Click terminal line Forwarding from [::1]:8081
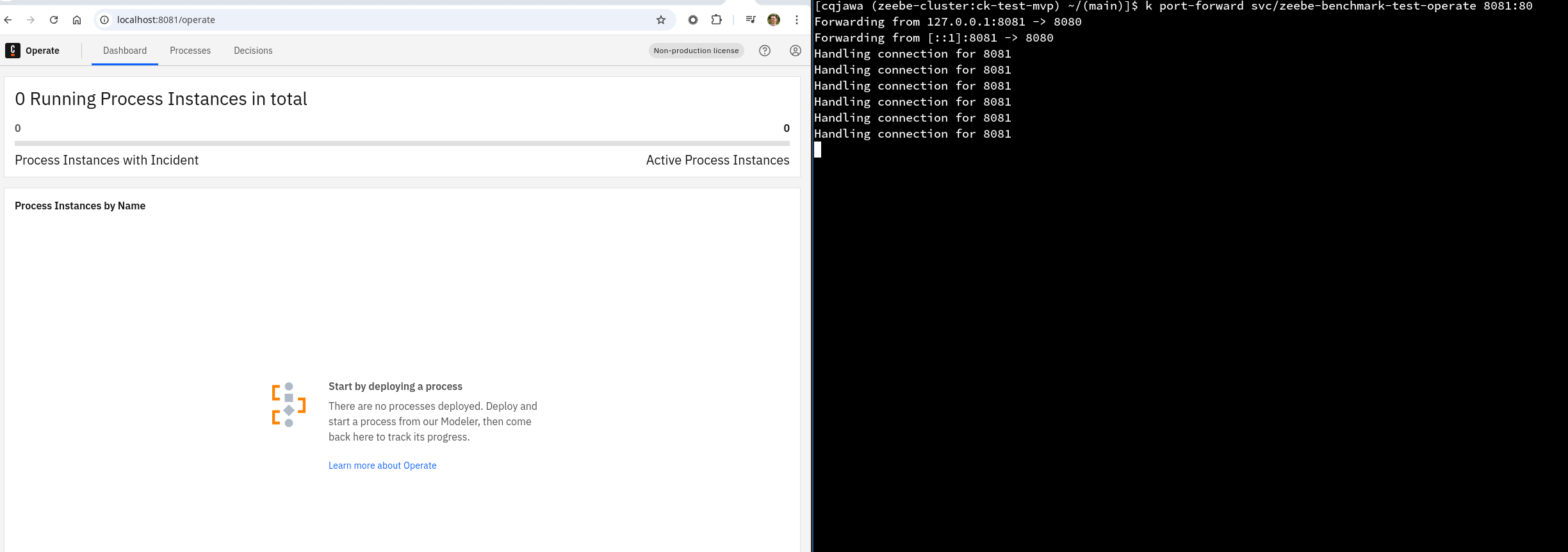 pyautogui.click(x=934, y=38)
